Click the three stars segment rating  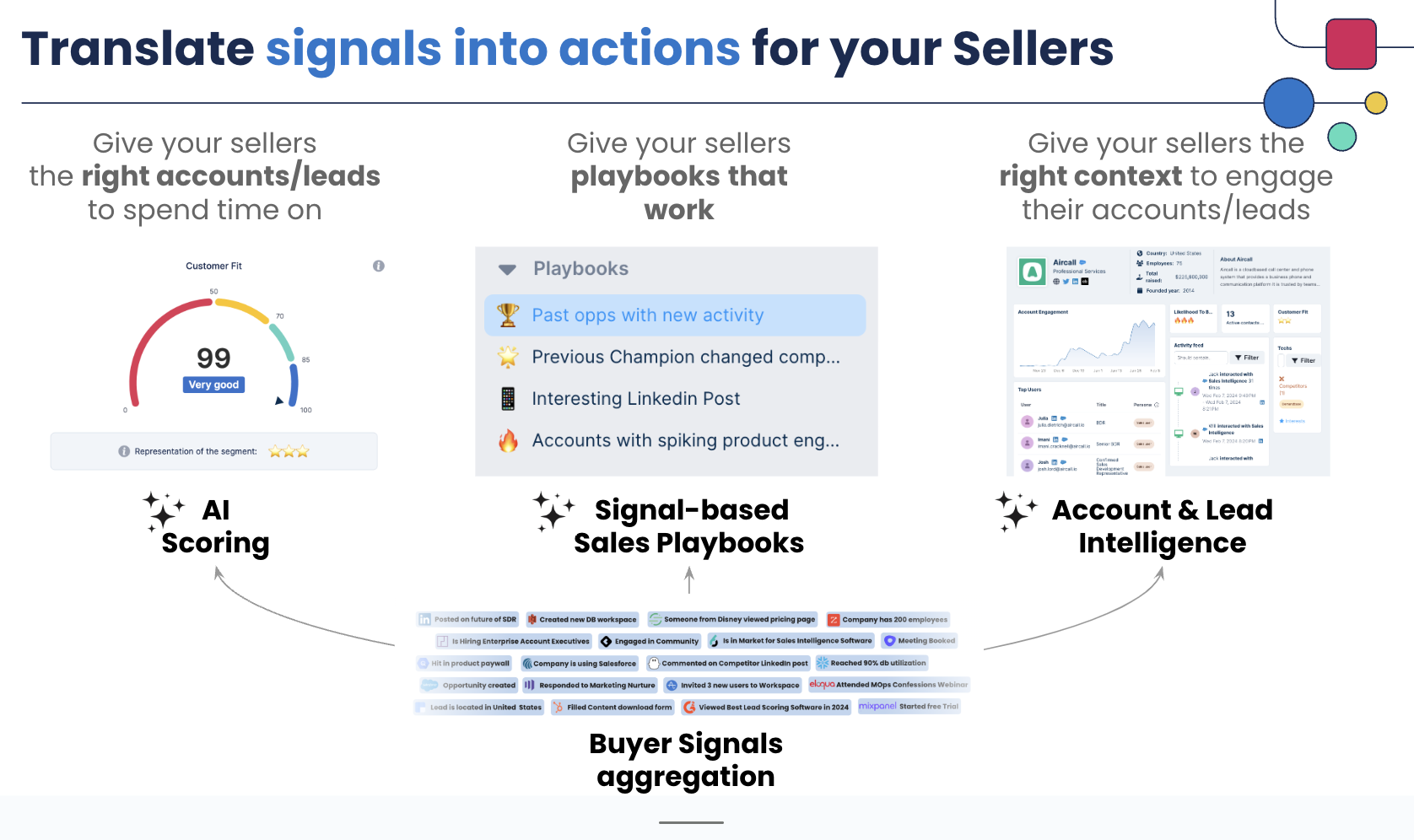pos(289,451)
